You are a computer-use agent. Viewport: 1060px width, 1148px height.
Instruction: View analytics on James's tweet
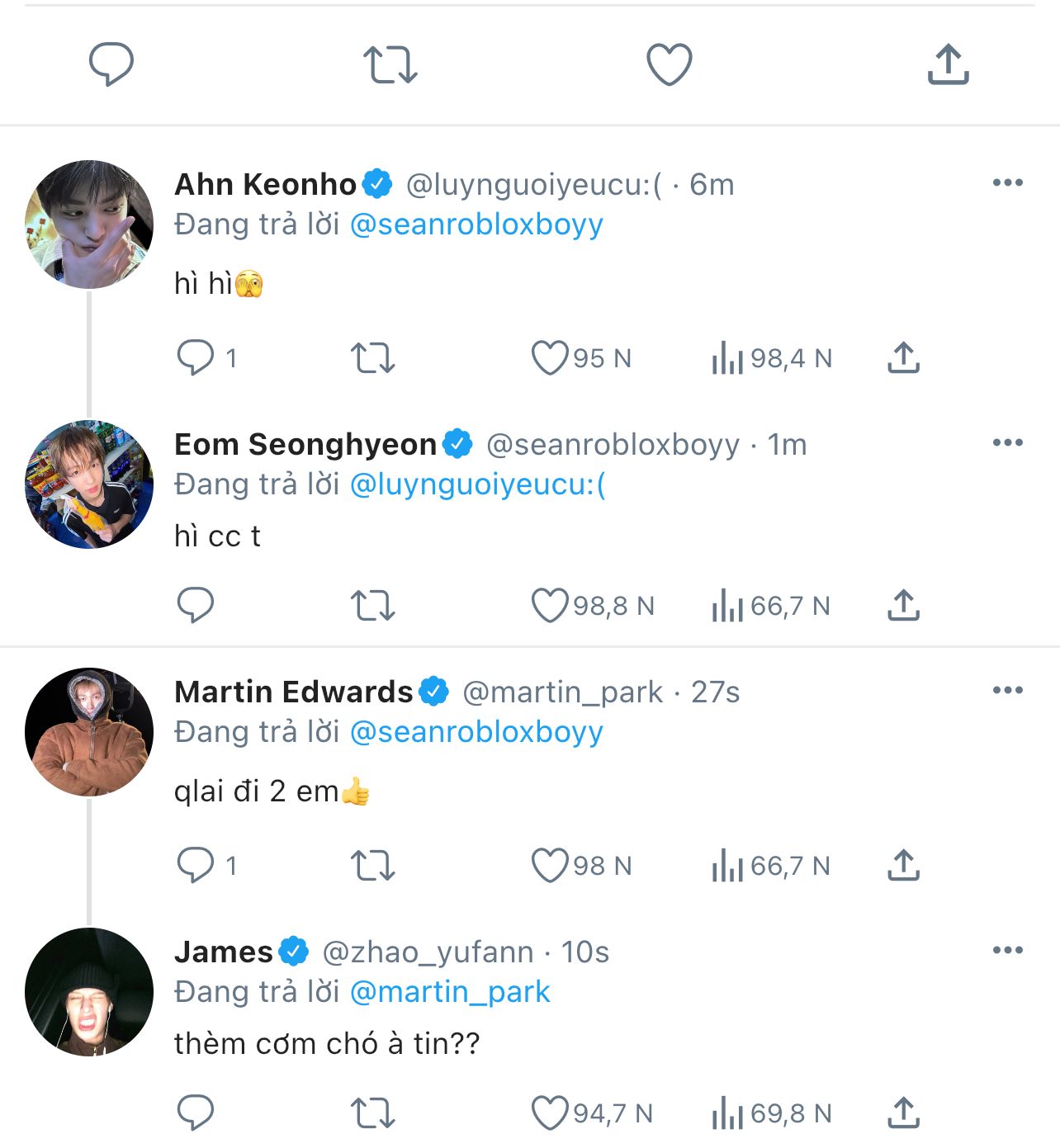click(728, 1113)
